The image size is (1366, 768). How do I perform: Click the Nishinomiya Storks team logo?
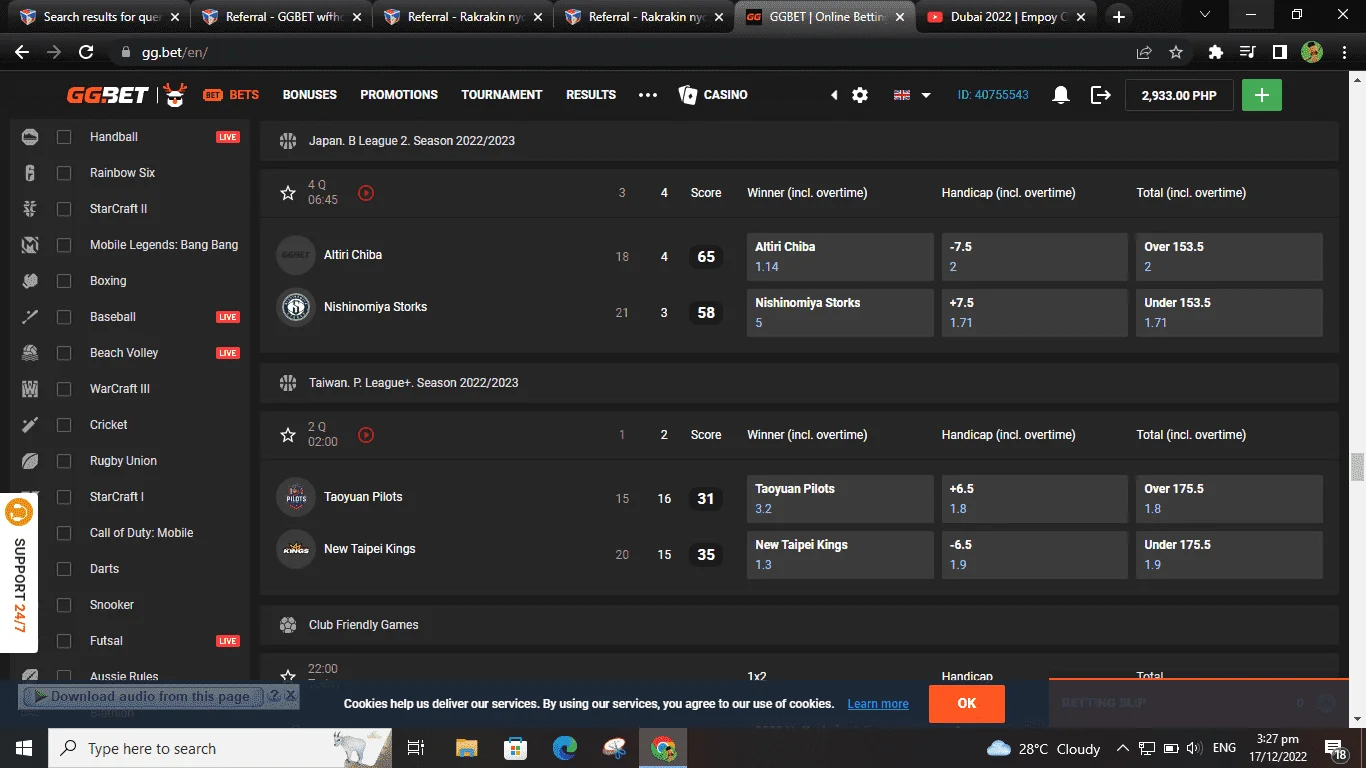[x=296, y=307]
